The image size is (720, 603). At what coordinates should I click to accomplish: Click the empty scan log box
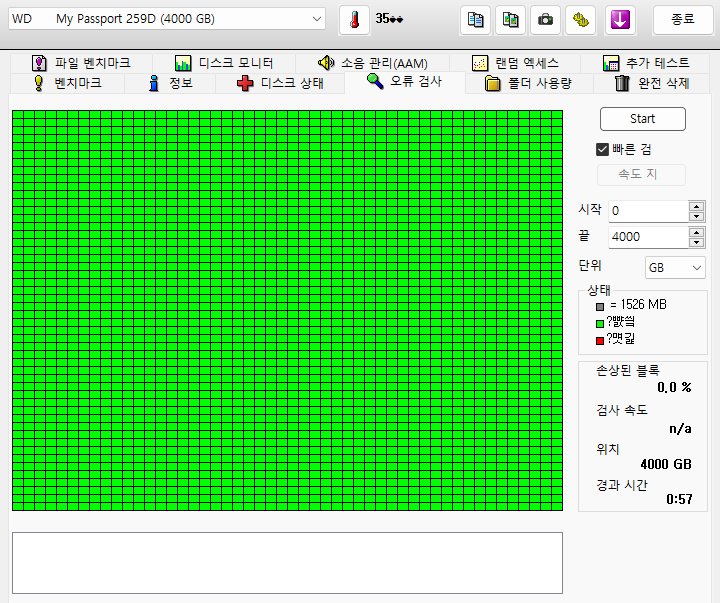(287, 563)
